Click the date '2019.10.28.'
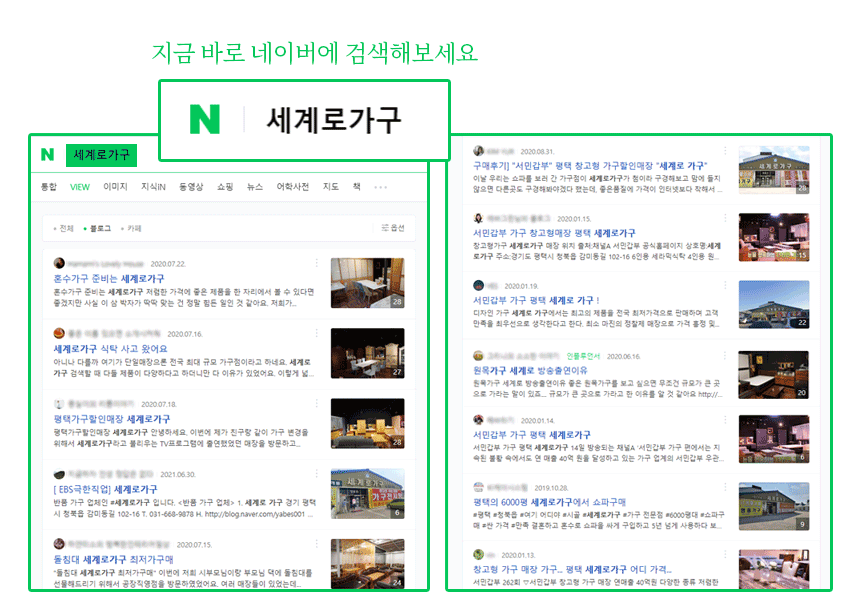This screenshot has width=860, height=614. point(551,488)
